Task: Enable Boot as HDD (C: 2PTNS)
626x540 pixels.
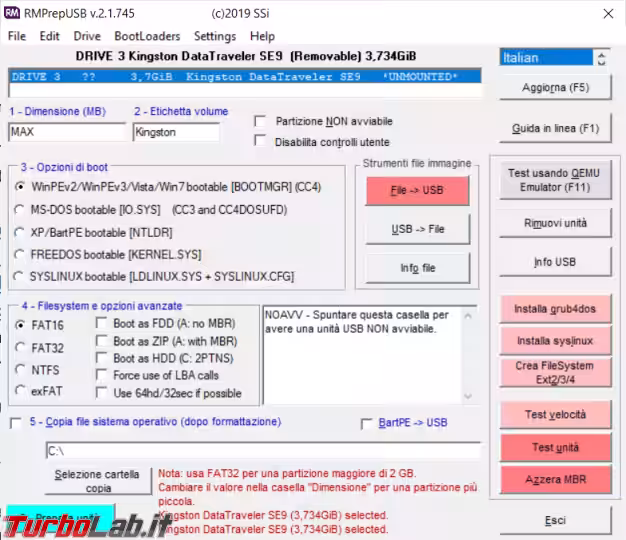Action: click(x=101, y=358)
